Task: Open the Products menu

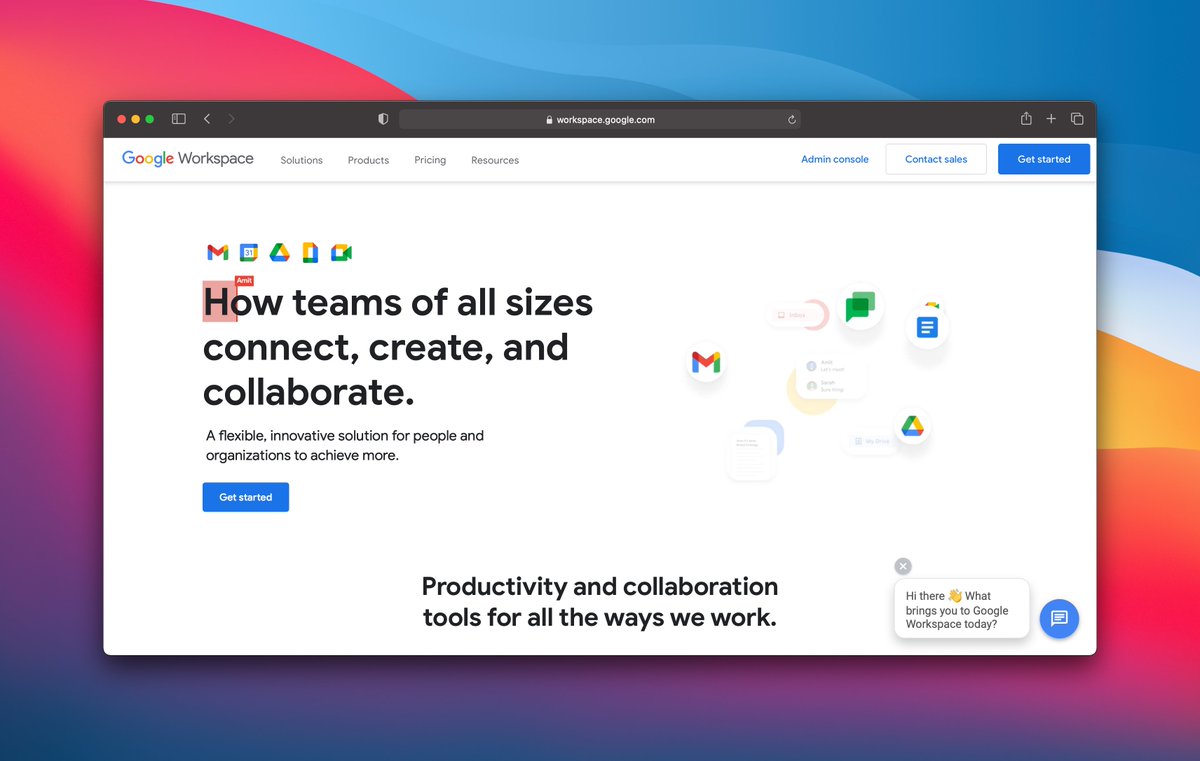Action: [x=368, y=160]
